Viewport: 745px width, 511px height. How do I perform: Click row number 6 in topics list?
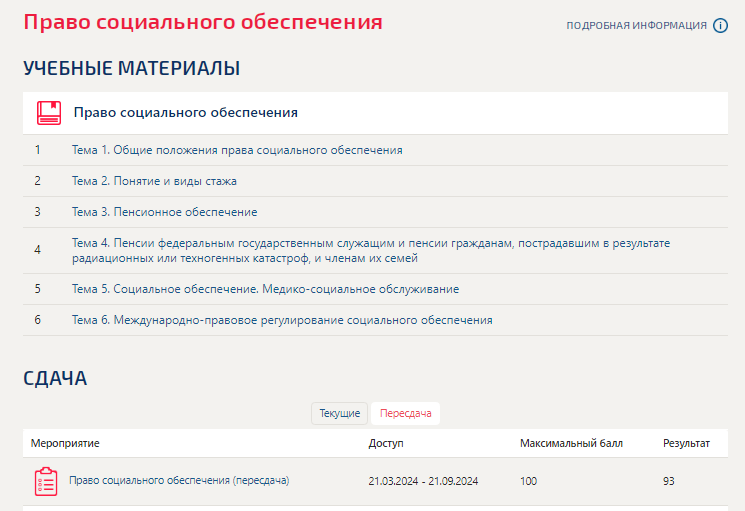click(x=38, y=320)
